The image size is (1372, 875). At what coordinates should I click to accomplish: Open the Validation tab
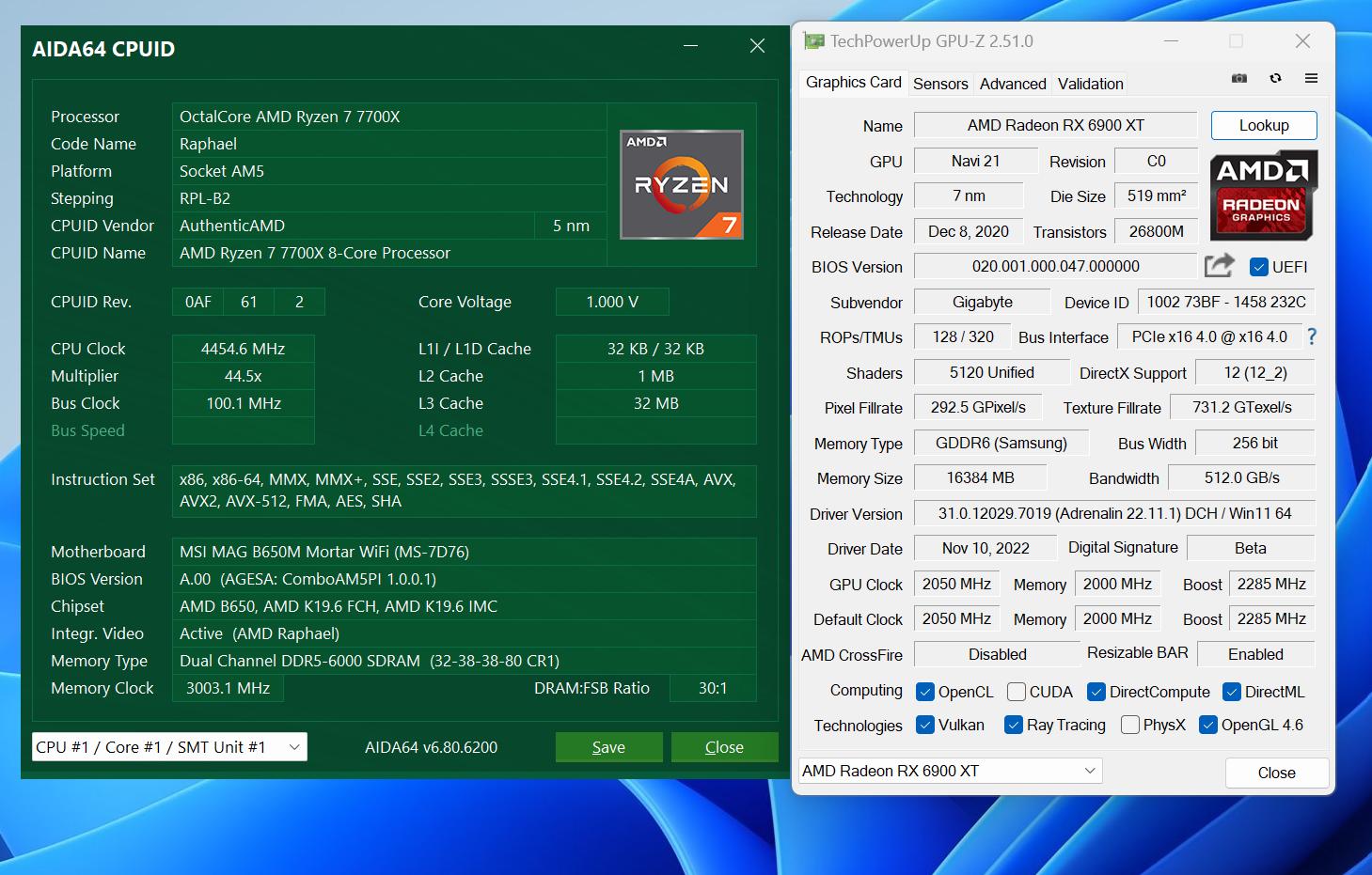click(1090, 84)
